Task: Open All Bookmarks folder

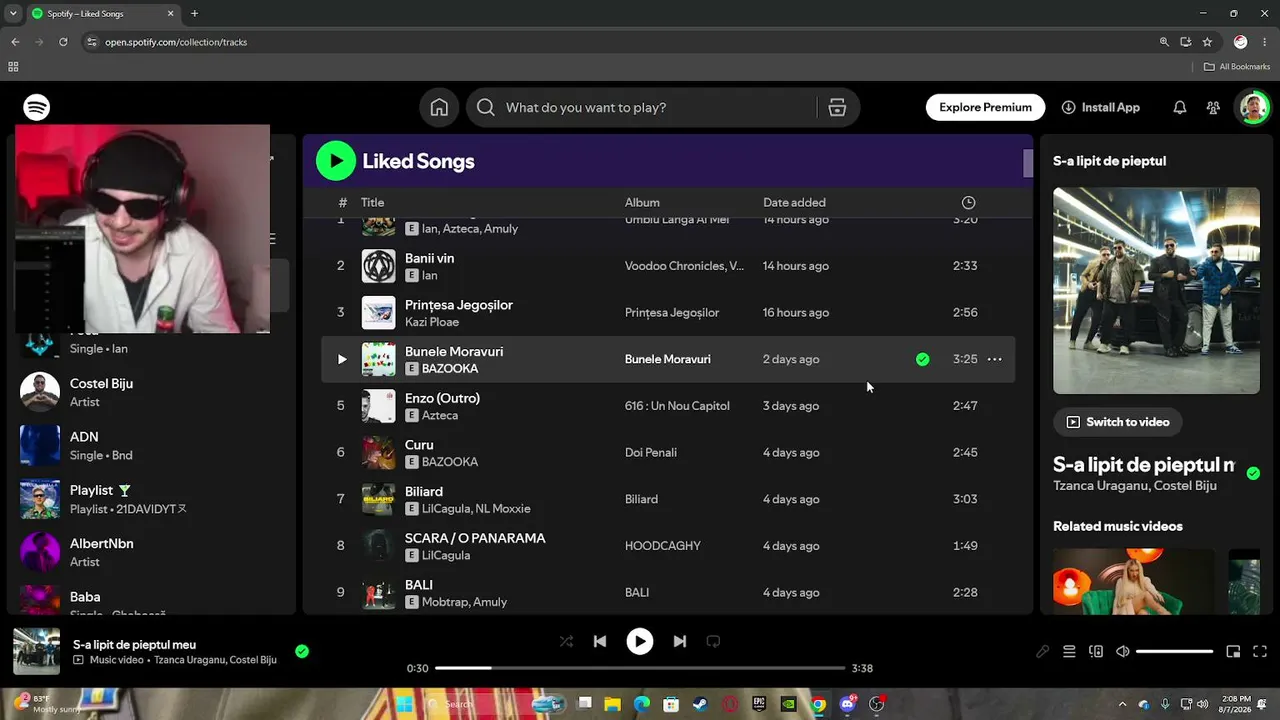Action: point(1237,67)
